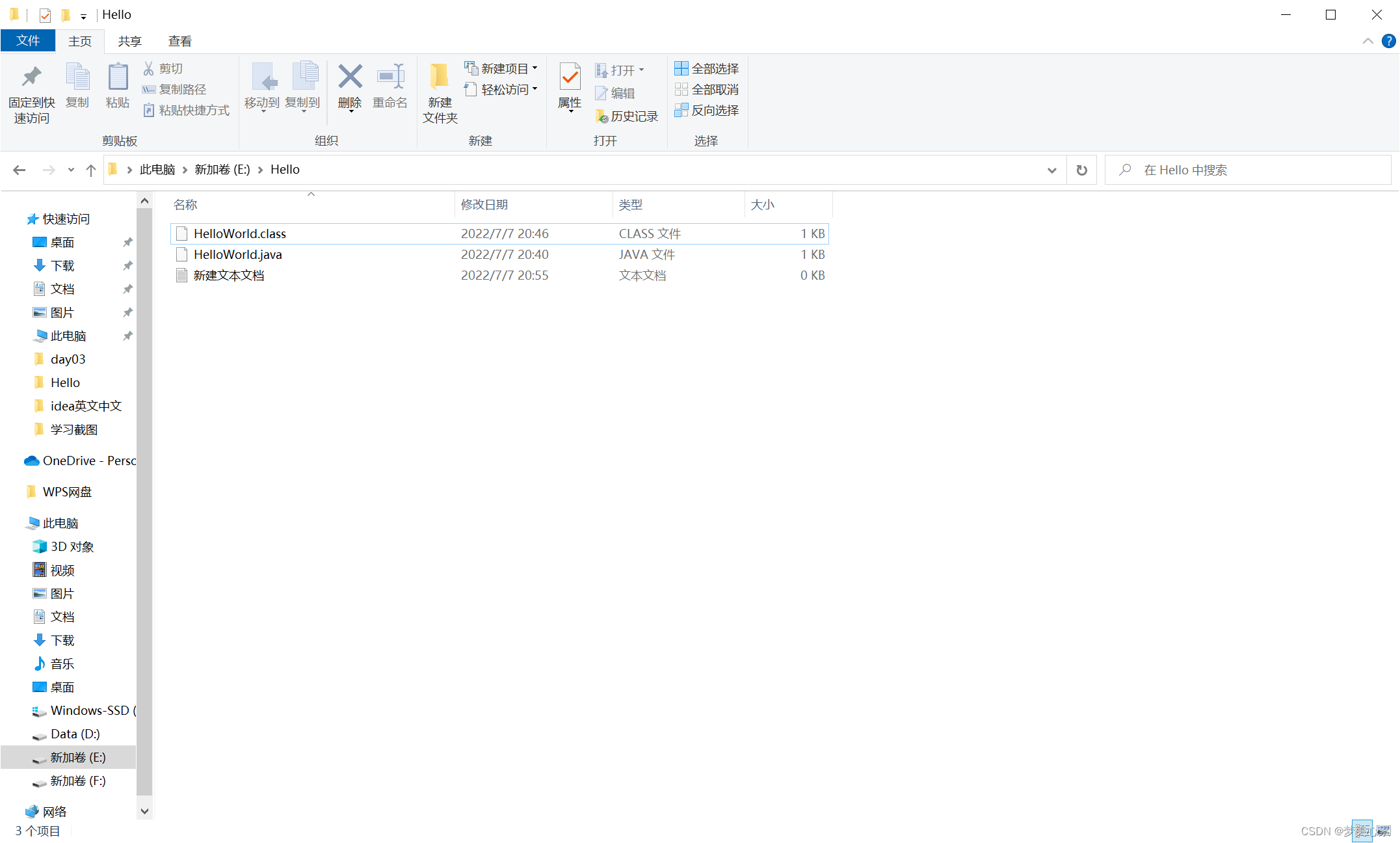This screenshot has width=1400, height=843.
Task: Click Properties icon in Quick Access Toolbar
Action: 45,14
